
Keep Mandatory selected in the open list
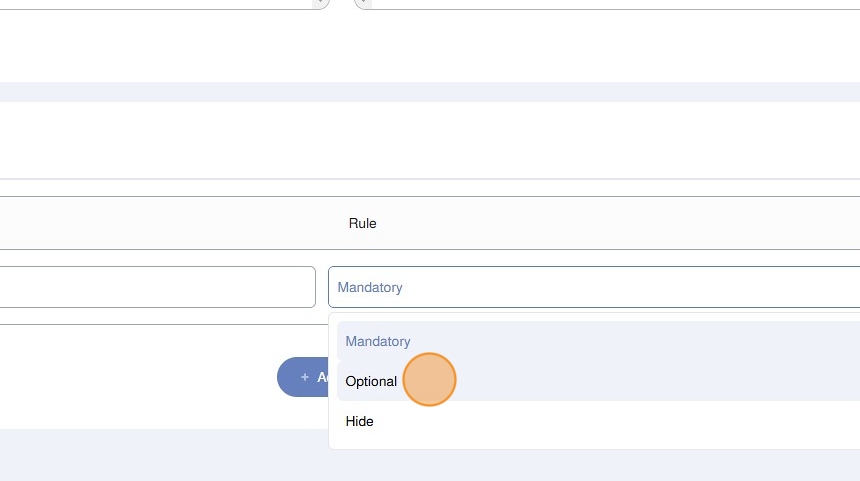(378, 341)
